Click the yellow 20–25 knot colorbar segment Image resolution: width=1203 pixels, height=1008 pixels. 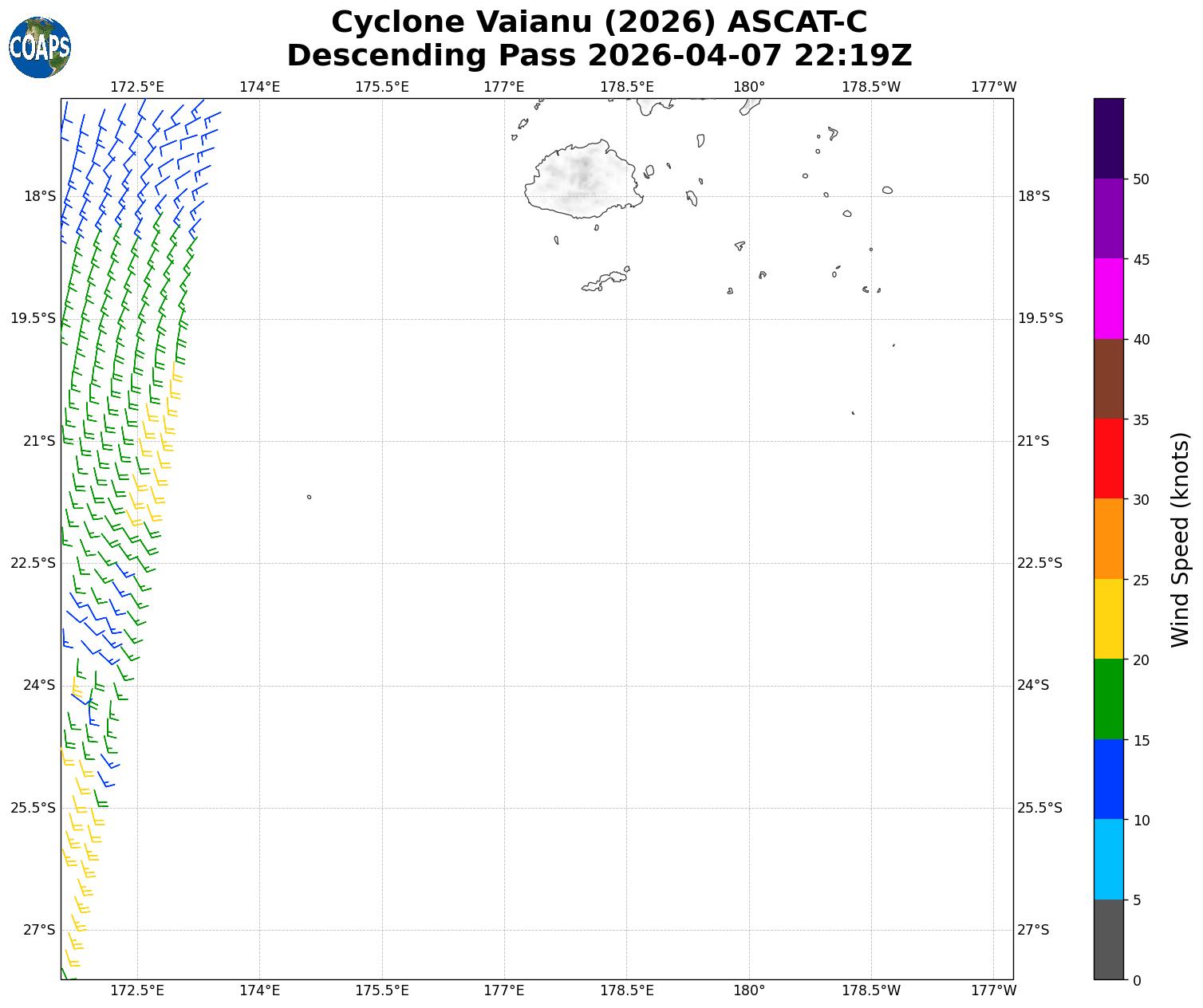coord(1108,619)
